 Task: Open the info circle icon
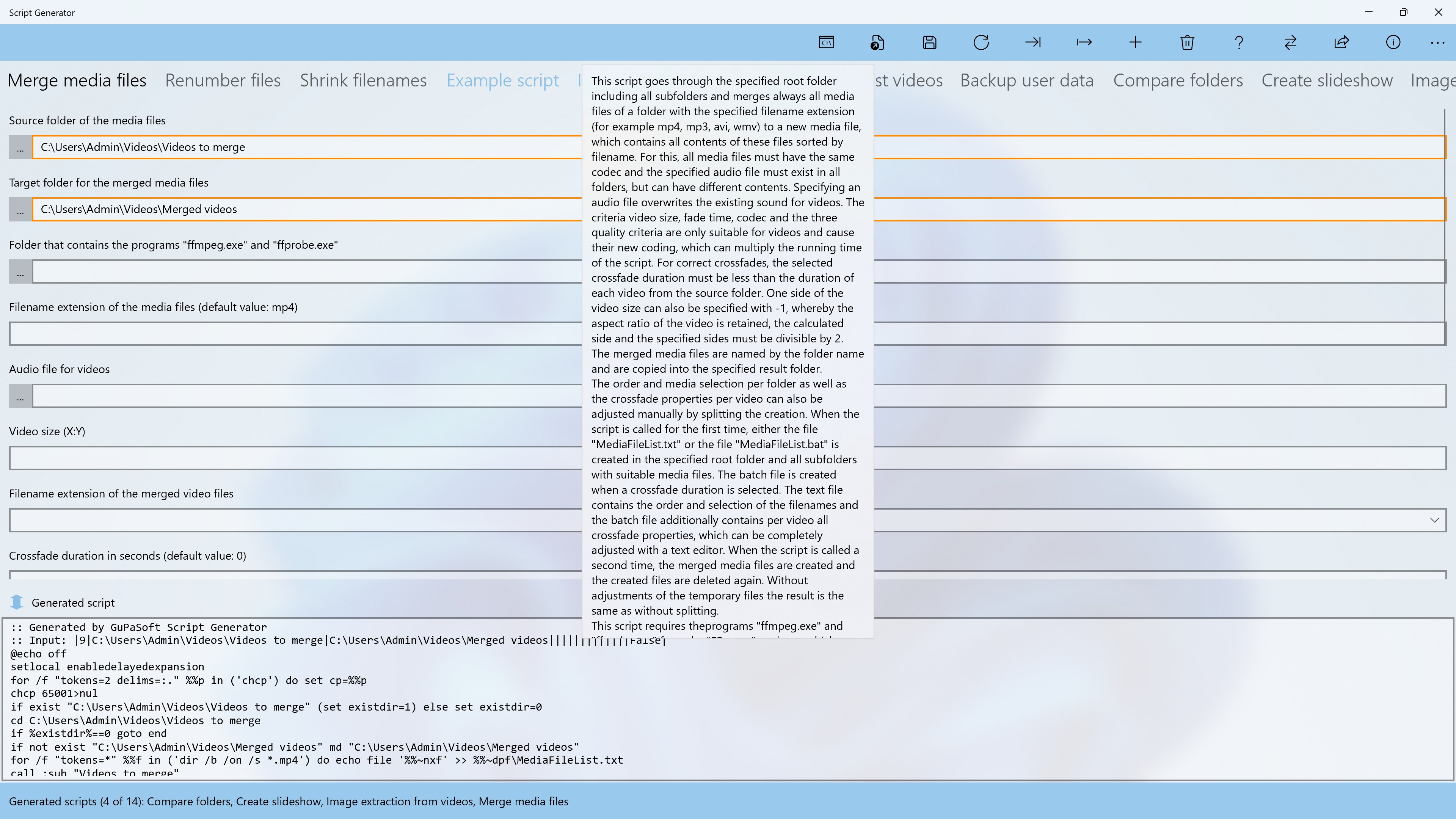point(1393,42)
